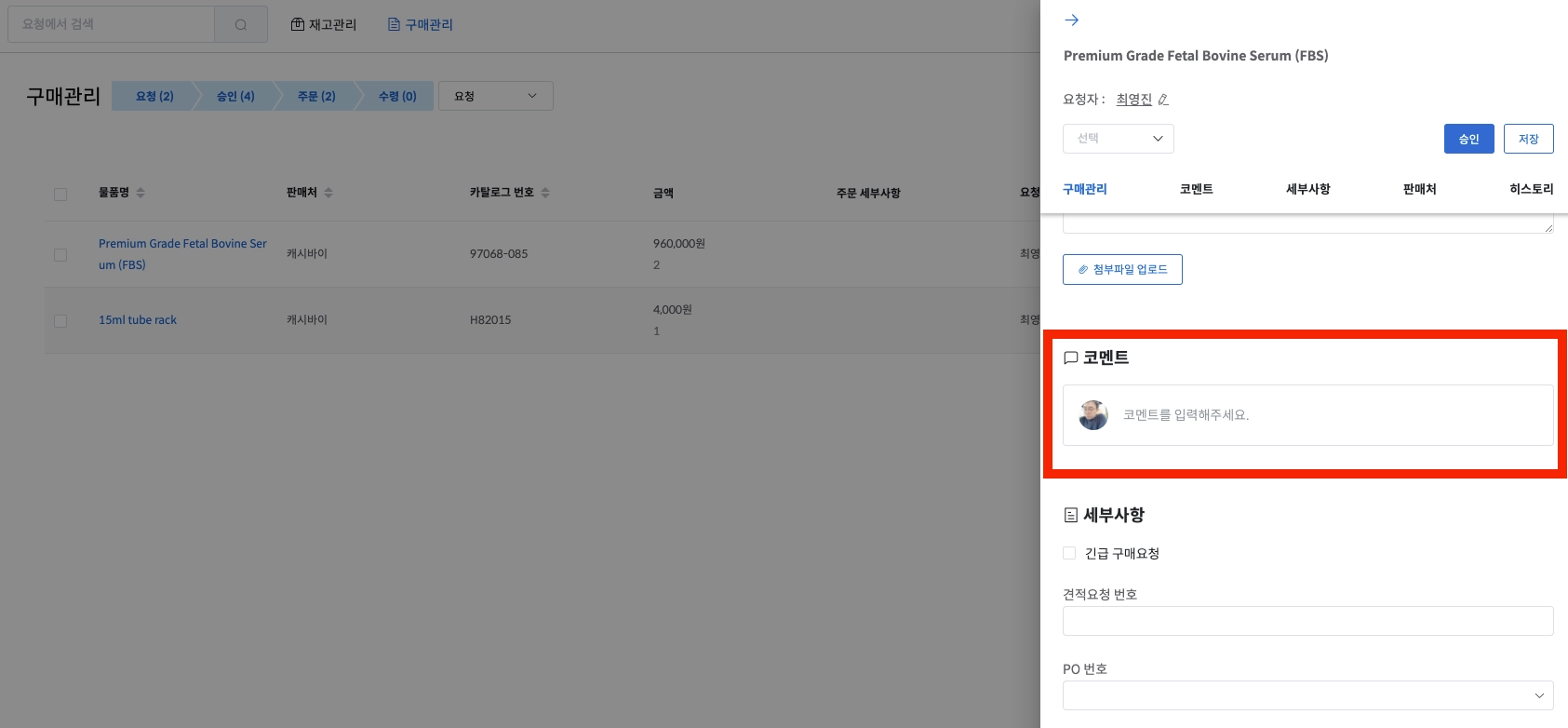Image resolution: width=1568 pixels, height=728 pixels.
Task: Click the search magnifier icon
Action: [241, 24]
